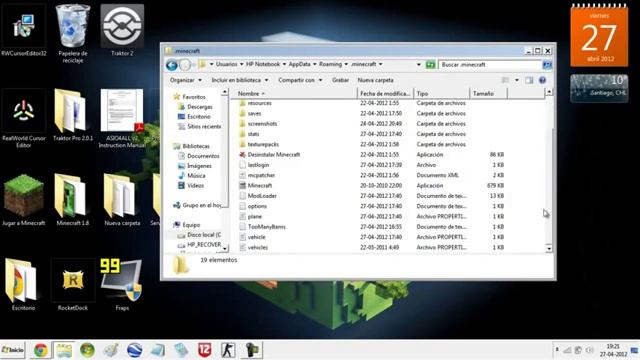
Task: Open the RWCursorEditor32 desktop icon
Action: (x=23, y=31)
